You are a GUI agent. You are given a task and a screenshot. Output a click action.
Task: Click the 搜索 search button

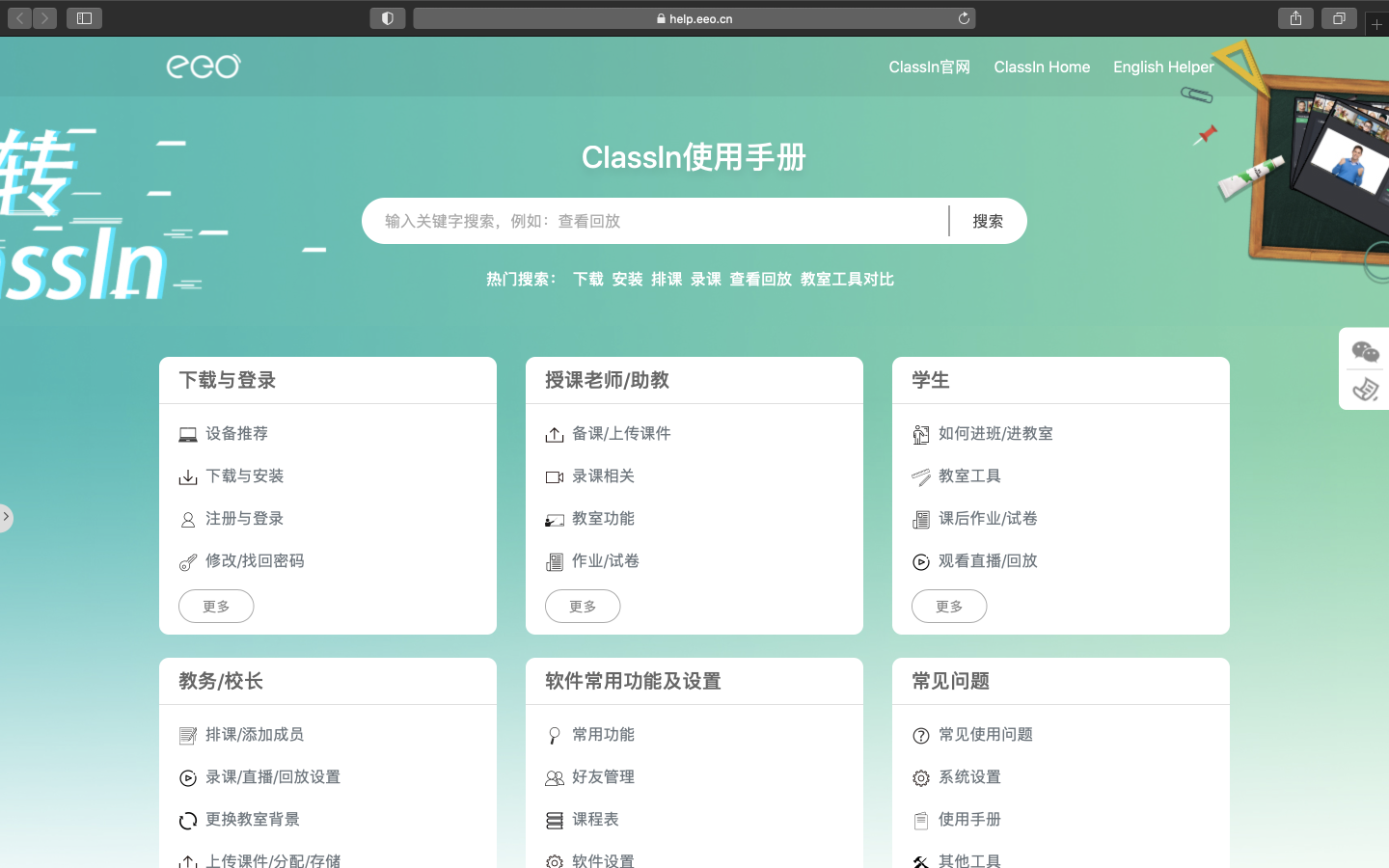pos(988,220)
